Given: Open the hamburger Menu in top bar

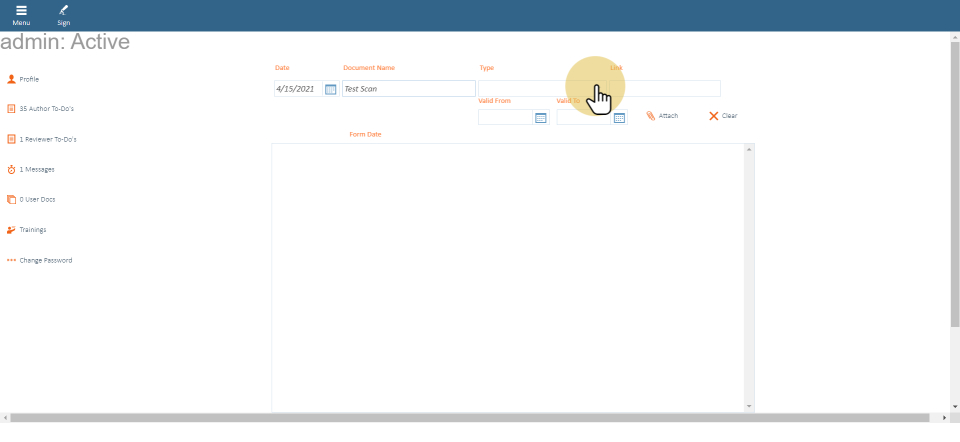Looking at the screenshot, I should (21, 11).
